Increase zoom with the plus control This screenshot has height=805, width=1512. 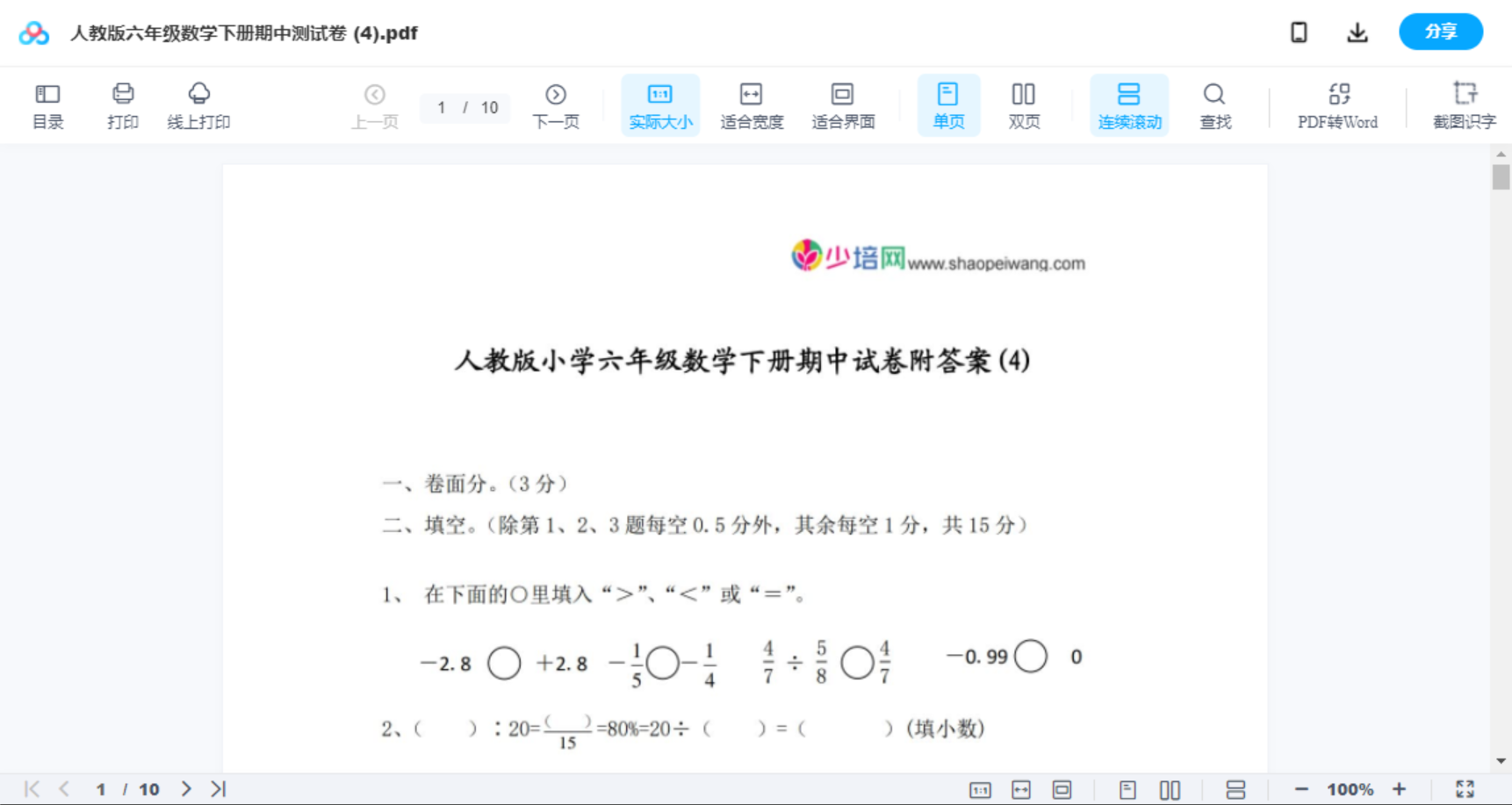pos(1400,788)
